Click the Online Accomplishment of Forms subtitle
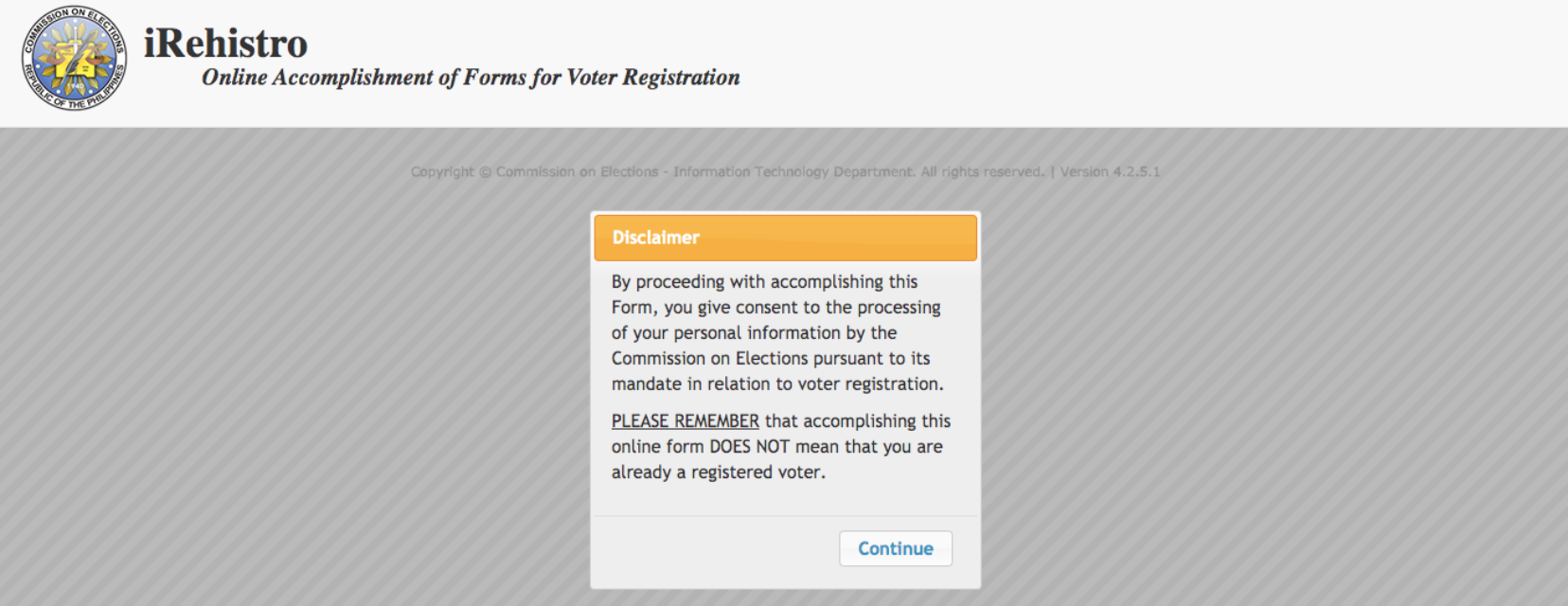Screen dimensions: 1568x606 tap(470, 78)
